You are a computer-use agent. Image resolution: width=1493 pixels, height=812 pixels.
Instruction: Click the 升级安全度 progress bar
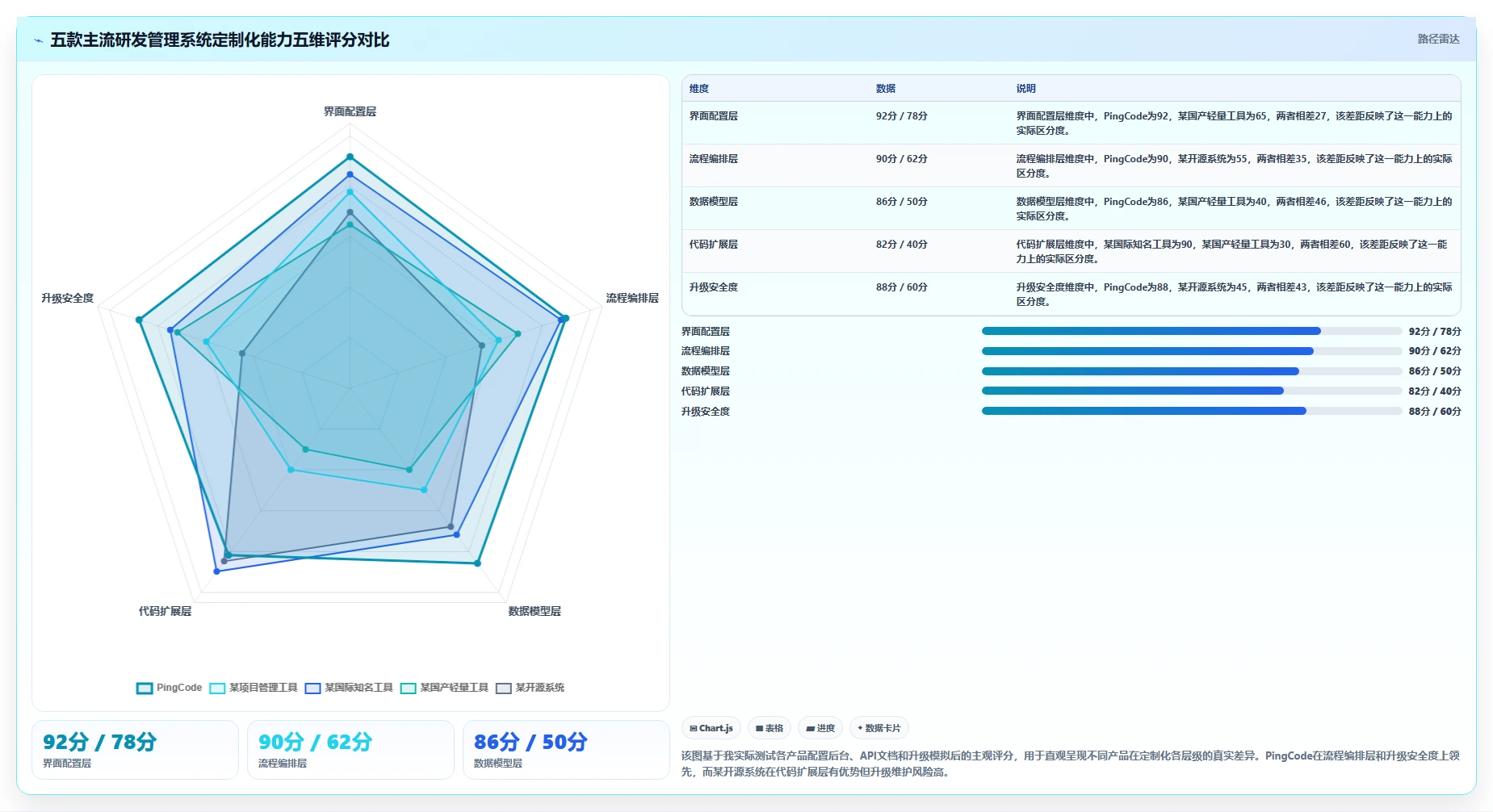(1192, 411)
